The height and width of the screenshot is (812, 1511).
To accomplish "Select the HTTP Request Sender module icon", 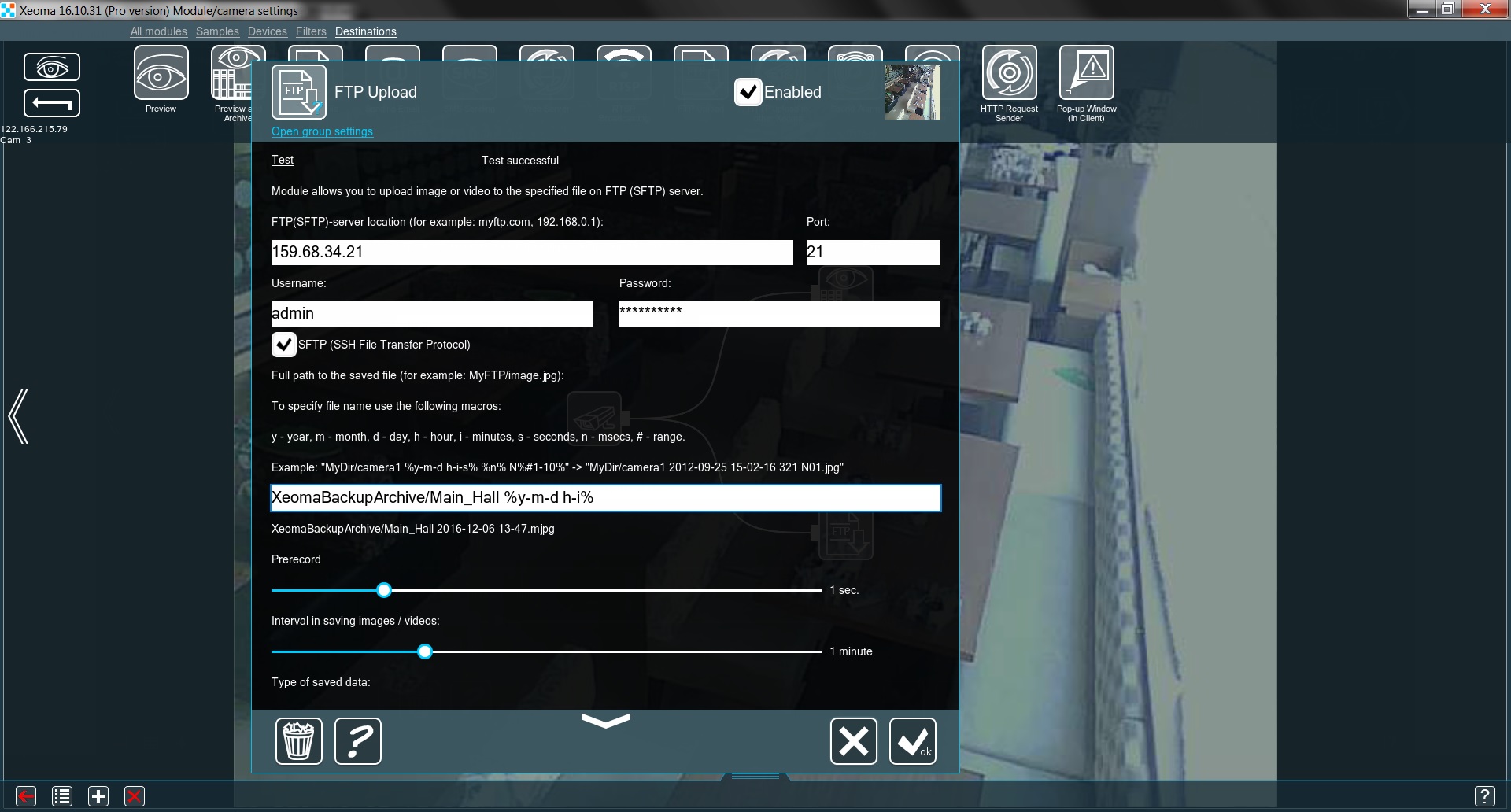I will tap(1009, 72).
